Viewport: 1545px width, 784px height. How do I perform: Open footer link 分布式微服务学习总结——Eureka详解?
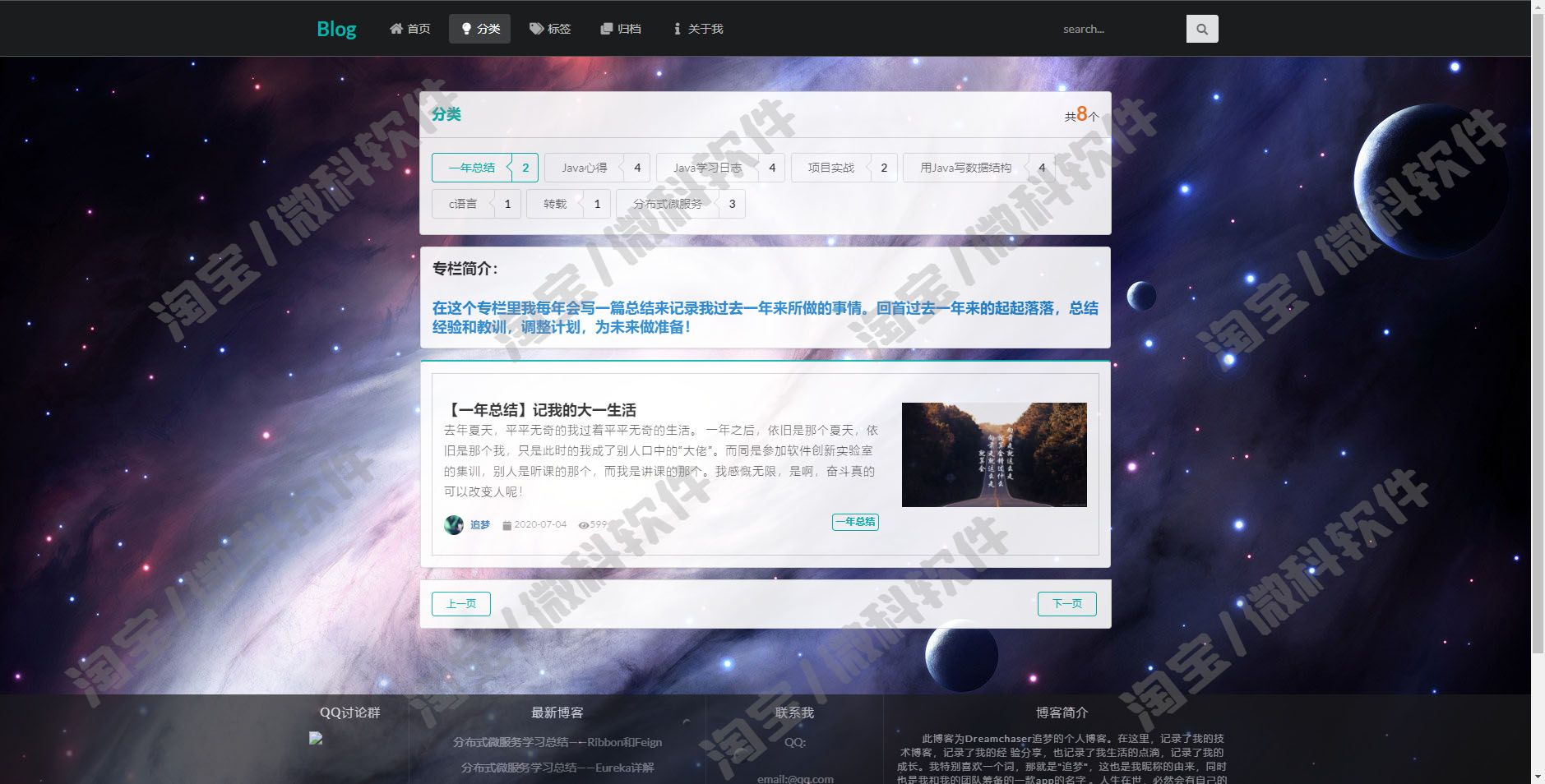click(x=557, y=768)
